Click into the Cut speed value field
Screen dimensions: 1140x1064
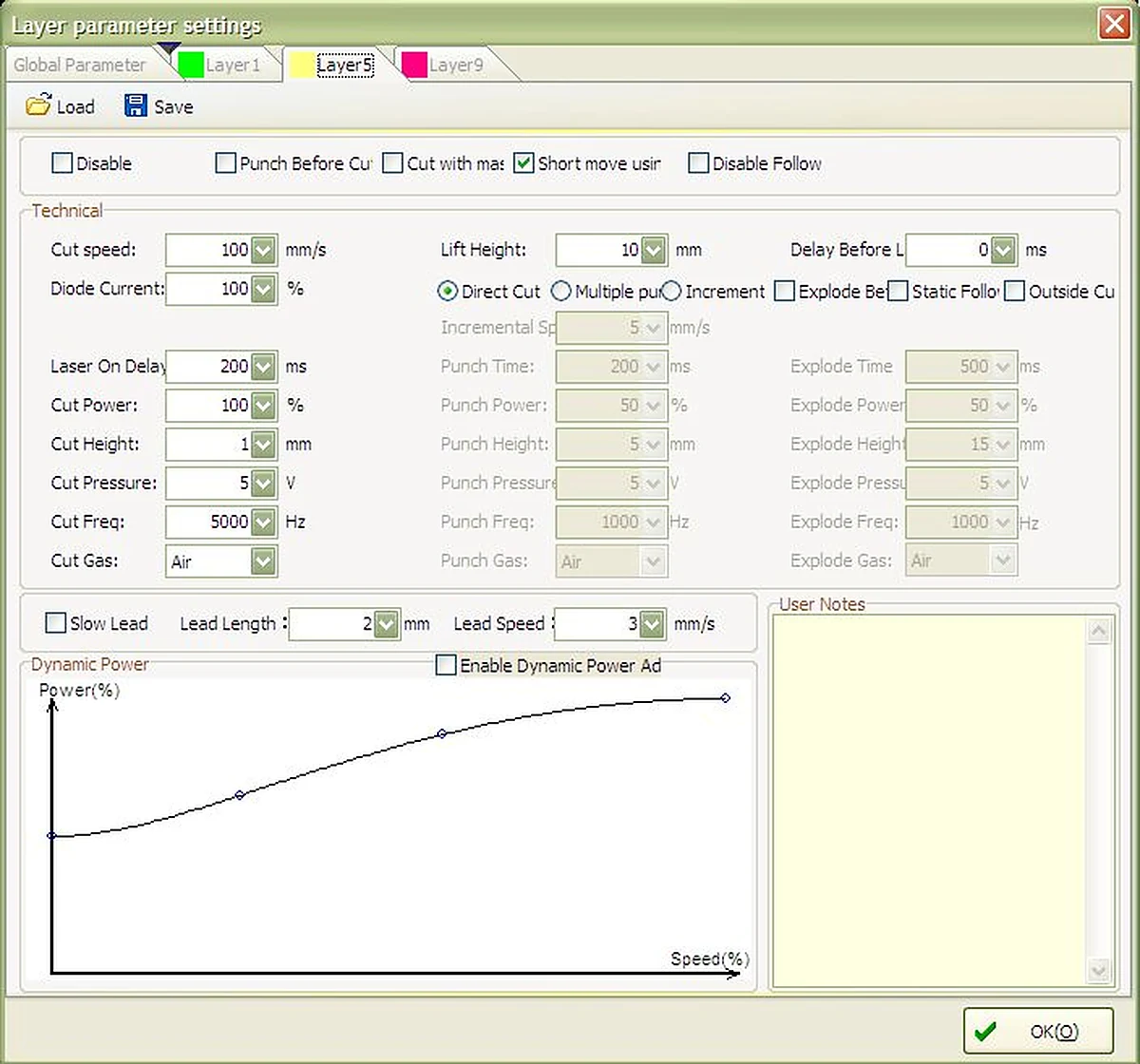coord(209,250)
